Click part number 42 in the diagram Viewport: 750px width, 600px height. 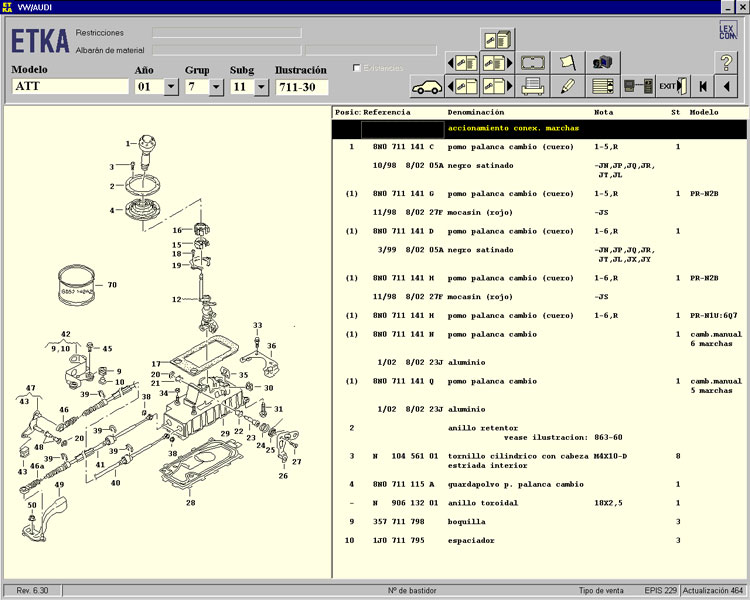66,334
